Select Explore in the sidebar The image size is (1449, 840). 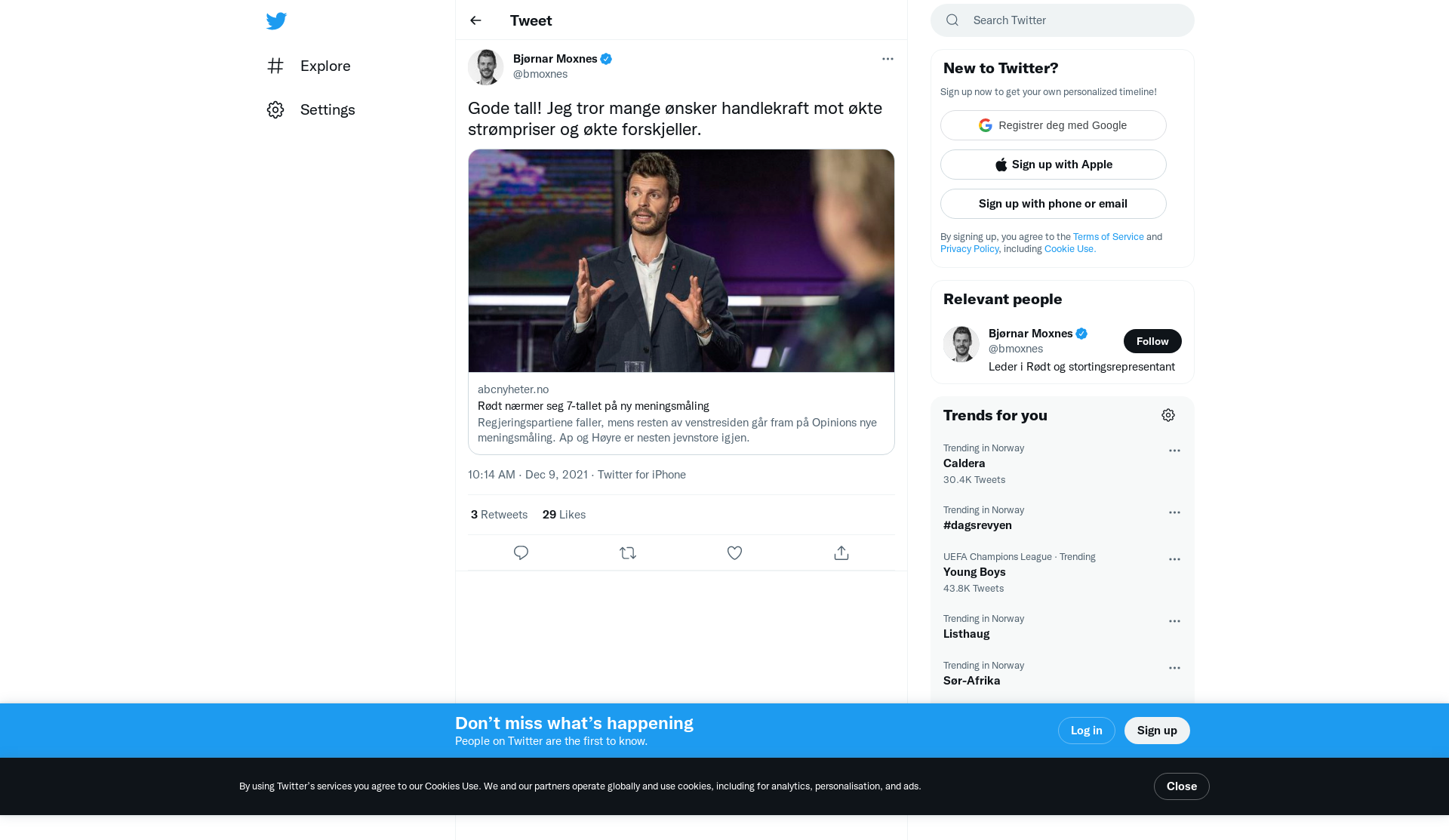pyautogui.click(x=325, y=66)
